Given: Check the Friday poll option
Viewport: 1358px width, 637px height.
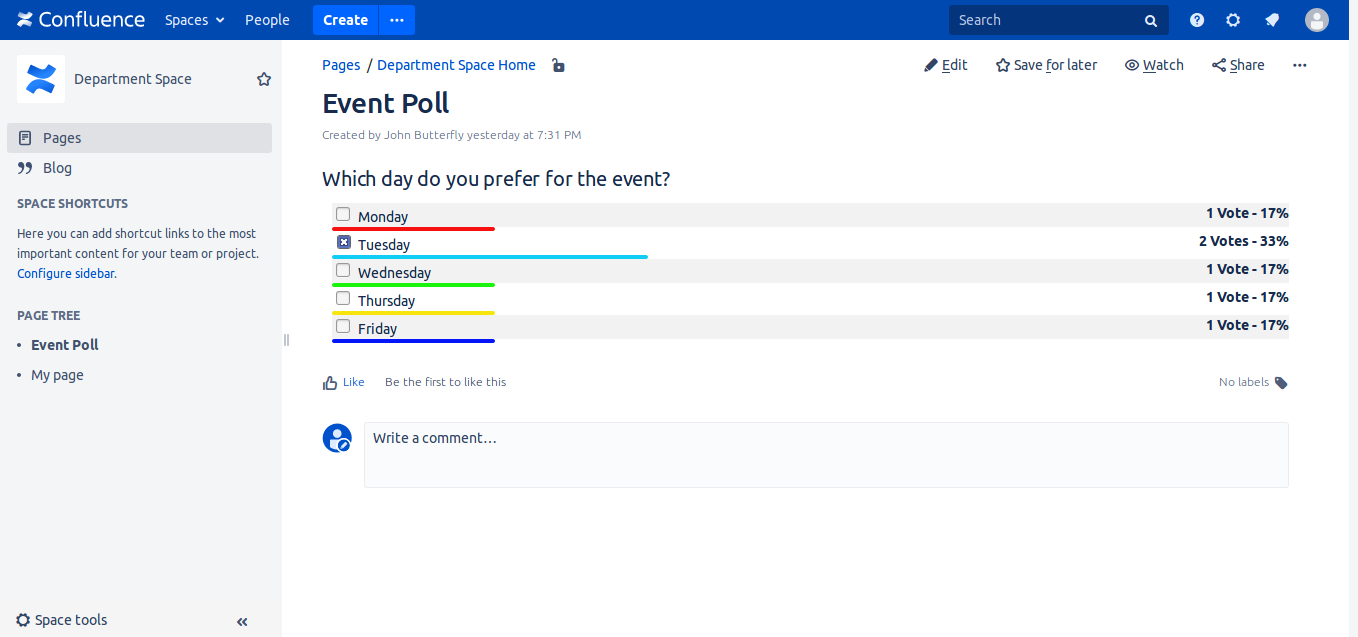Looking at the screenshot, I should pos(343,327).
